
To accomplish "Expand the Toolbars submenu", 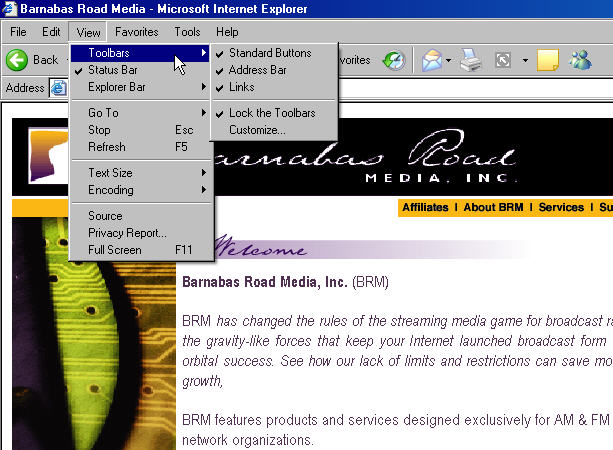I will (141, 53).
